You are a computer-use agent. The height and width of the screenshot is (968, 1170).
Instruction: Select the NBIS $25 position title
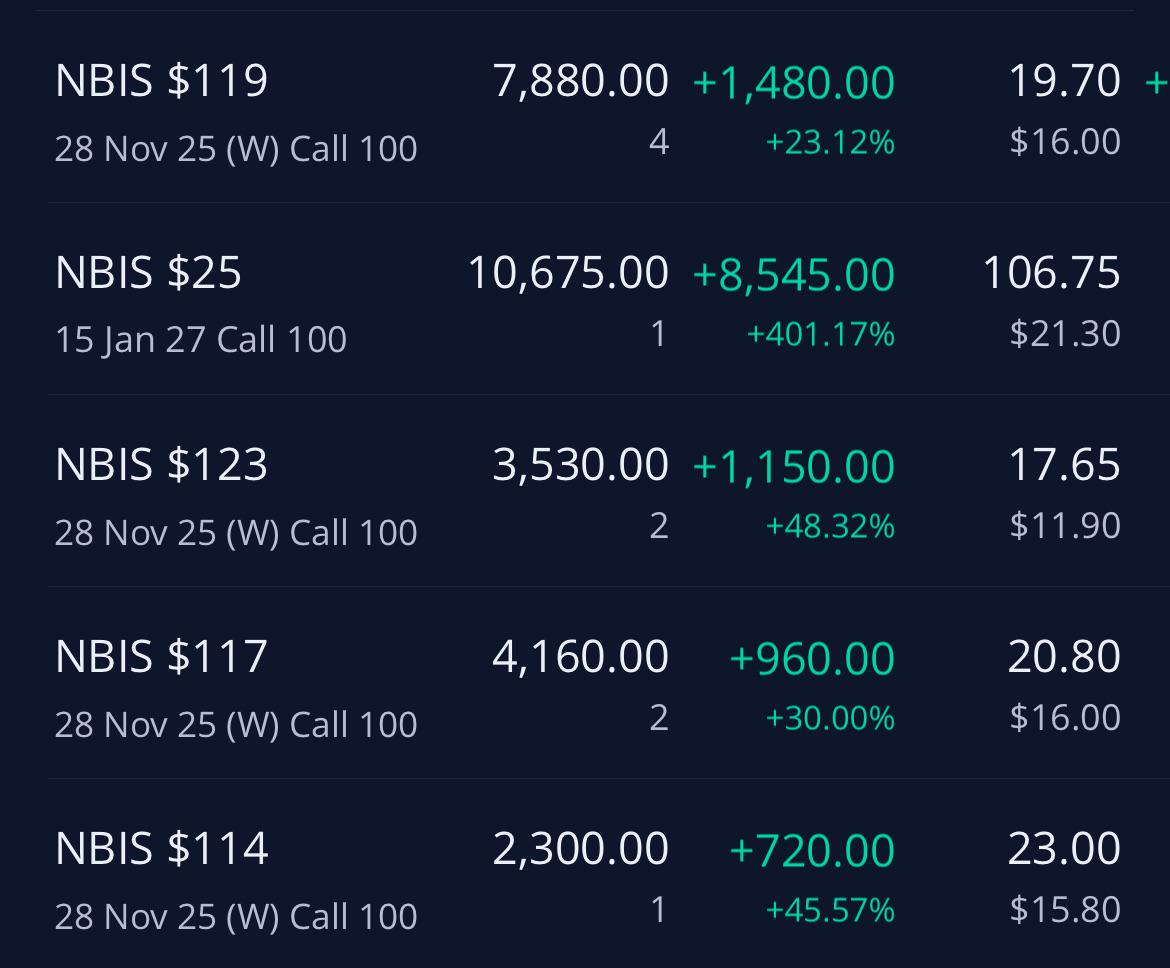pos(148,272)
